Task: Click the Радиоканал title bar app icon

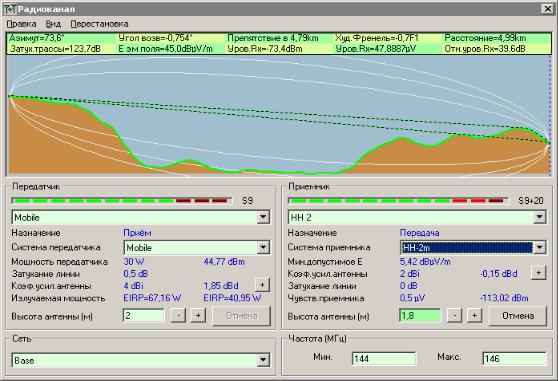Action: [10, 9]
